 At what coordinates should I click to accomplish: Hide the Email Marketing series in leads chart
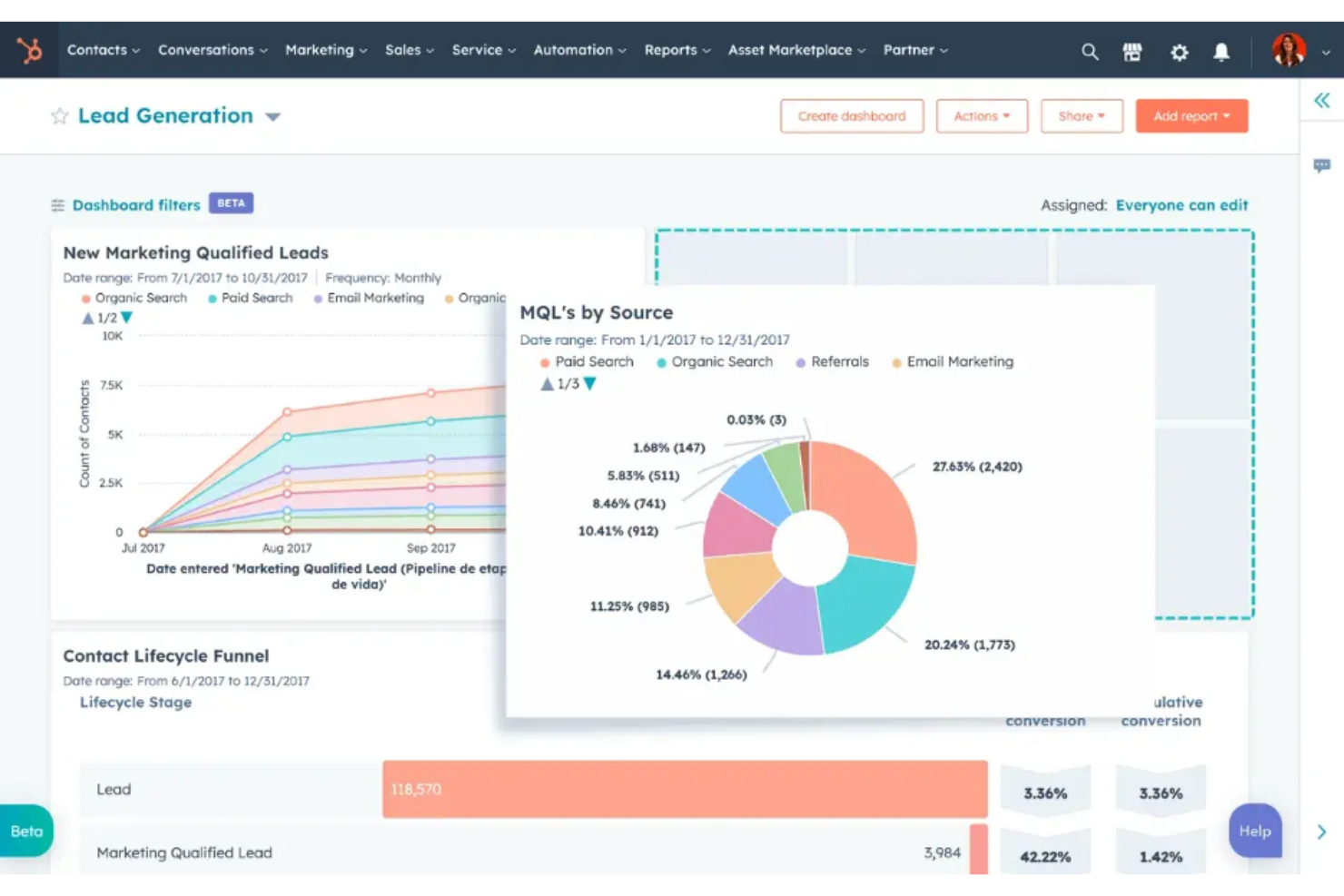coord(374,298)
